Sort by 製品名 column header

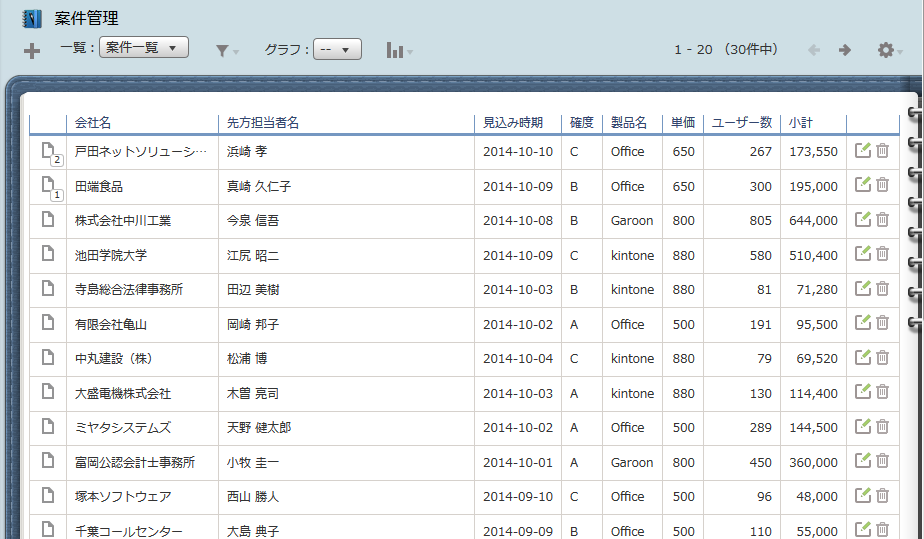coord(629,123)
